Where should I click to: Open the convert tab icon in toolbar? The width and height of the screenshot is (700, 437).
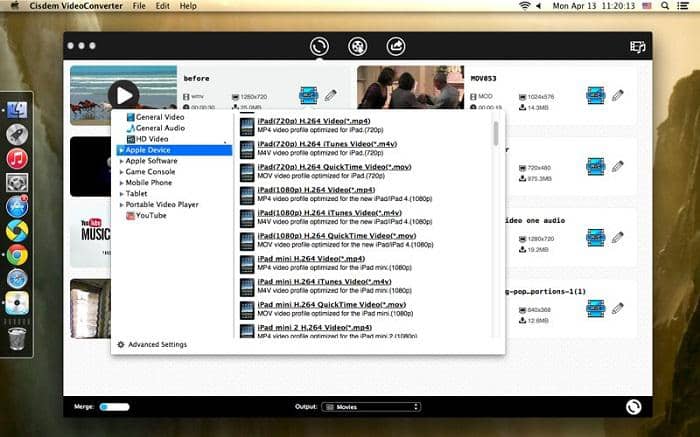click(x=320, y=46)
